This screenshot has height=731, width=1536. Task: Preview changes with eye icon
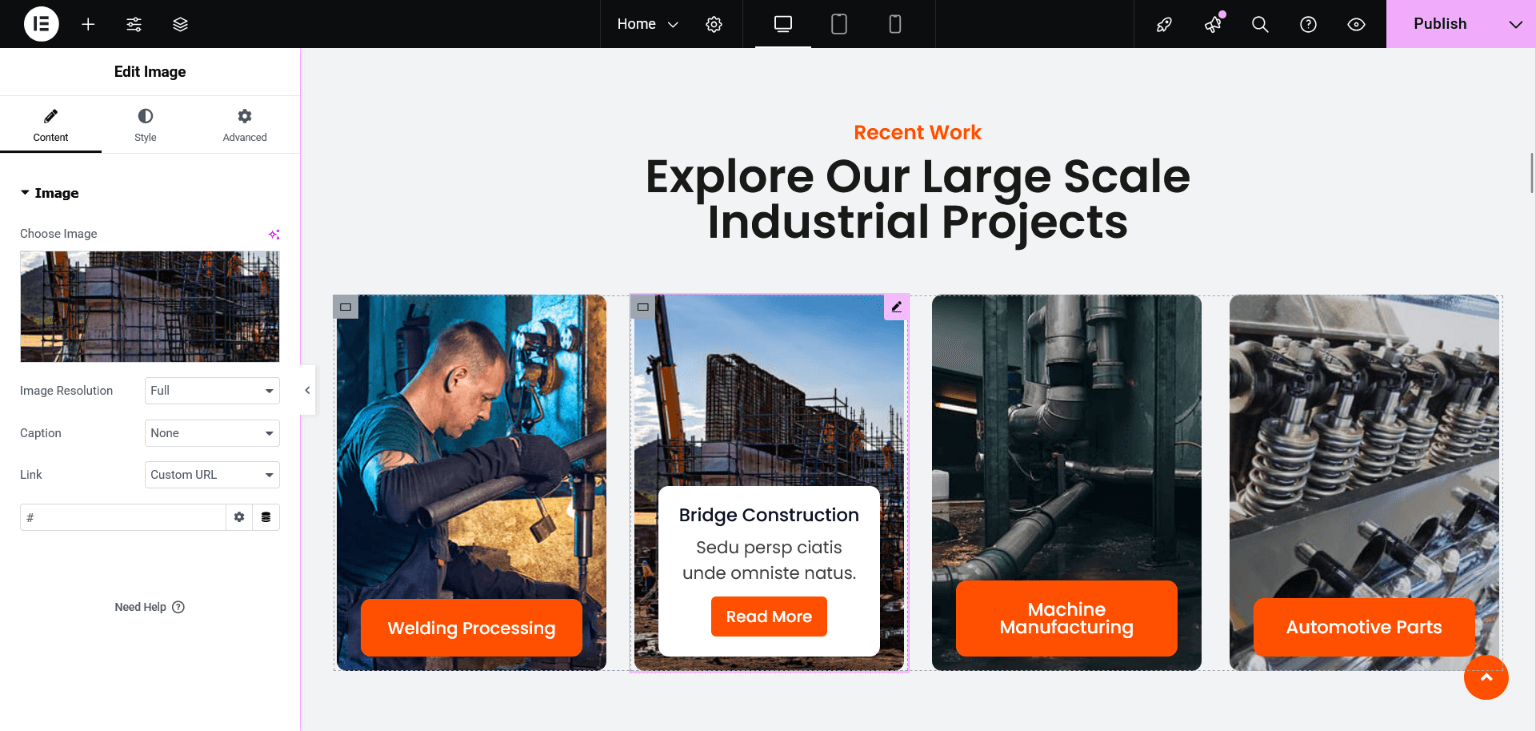pyautogui.click(x=1356, y=24)
